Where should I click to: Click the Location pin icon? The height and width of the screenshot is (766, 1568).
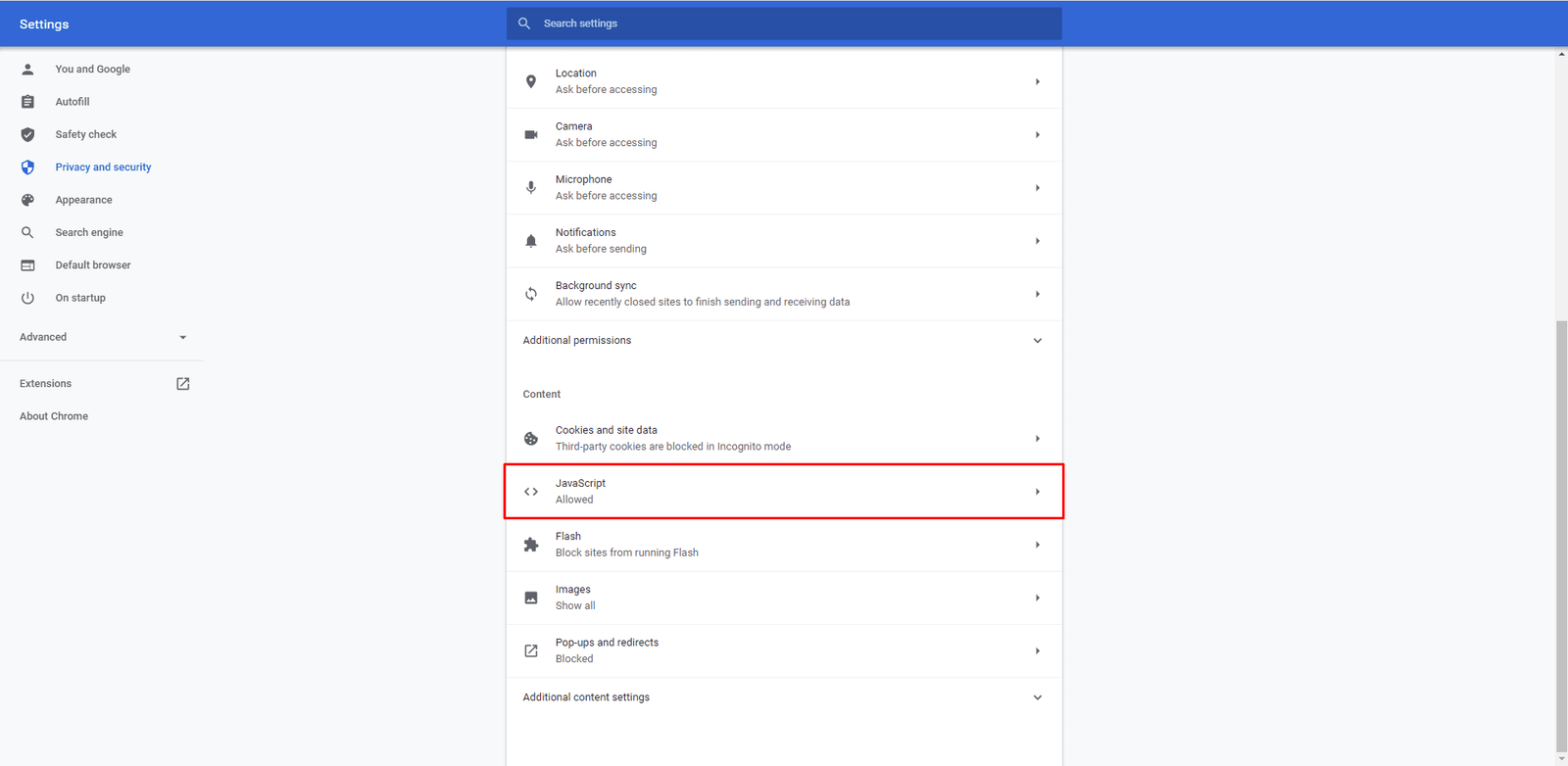click(530, 81)
